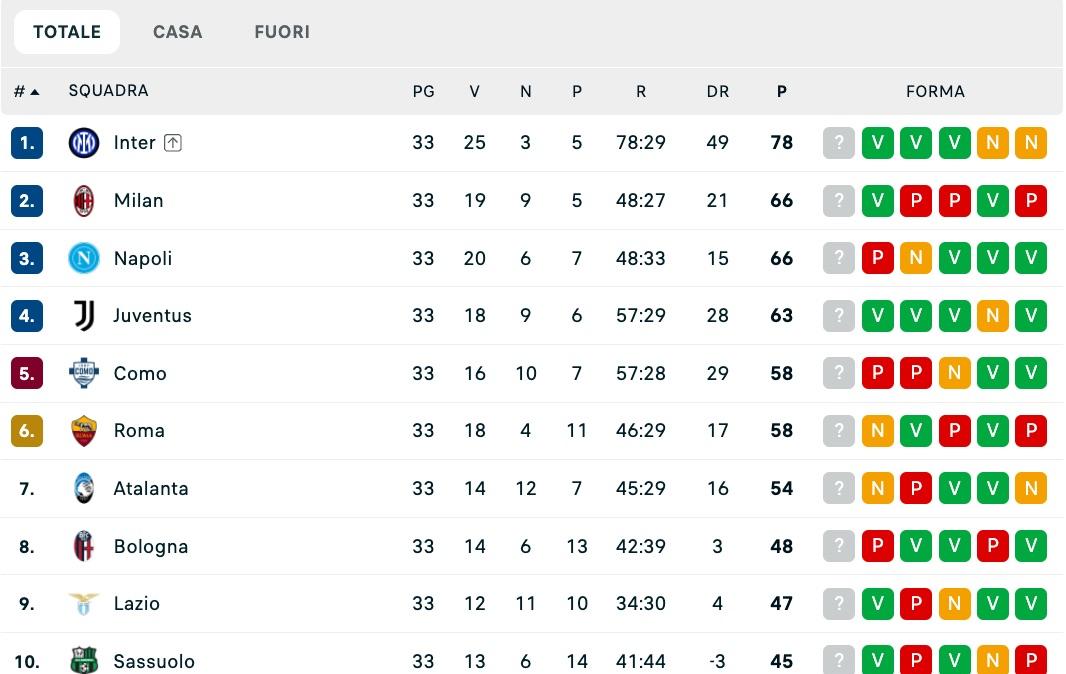
Task: Select the Roma club crest
Action: pyautogui.click(x=84, y=430)
